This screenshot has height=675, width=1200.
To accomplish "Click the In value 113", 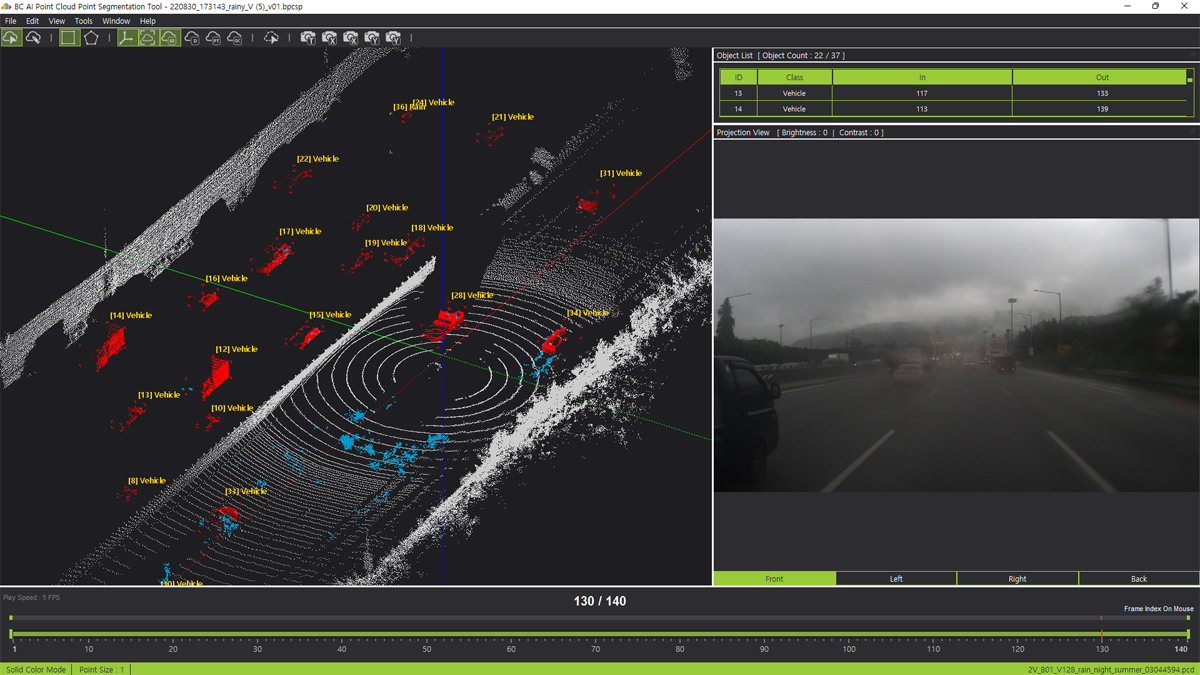I will click(922, 109).
